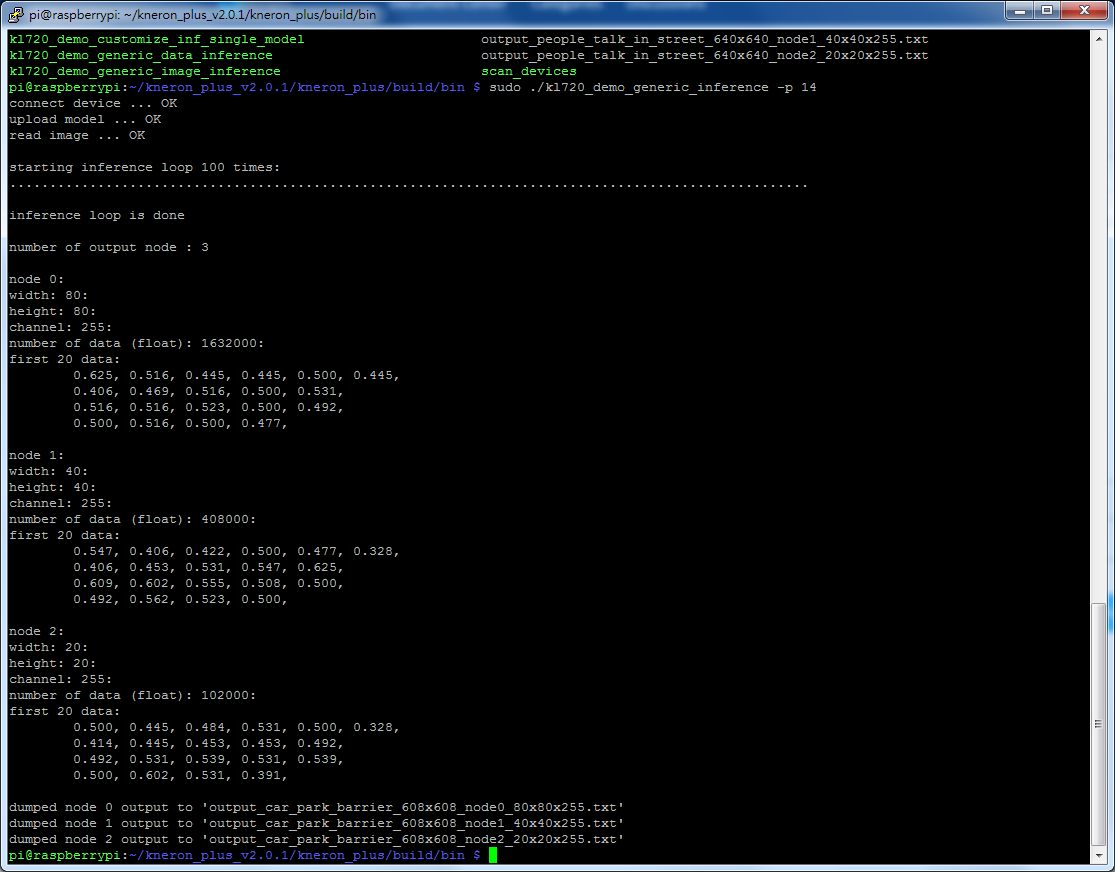Image resolution: width=1115 pixels, height=872 pixels.
Task: Click kl720_demo_customize_inf_single_model file name
Action: [156, 39]
